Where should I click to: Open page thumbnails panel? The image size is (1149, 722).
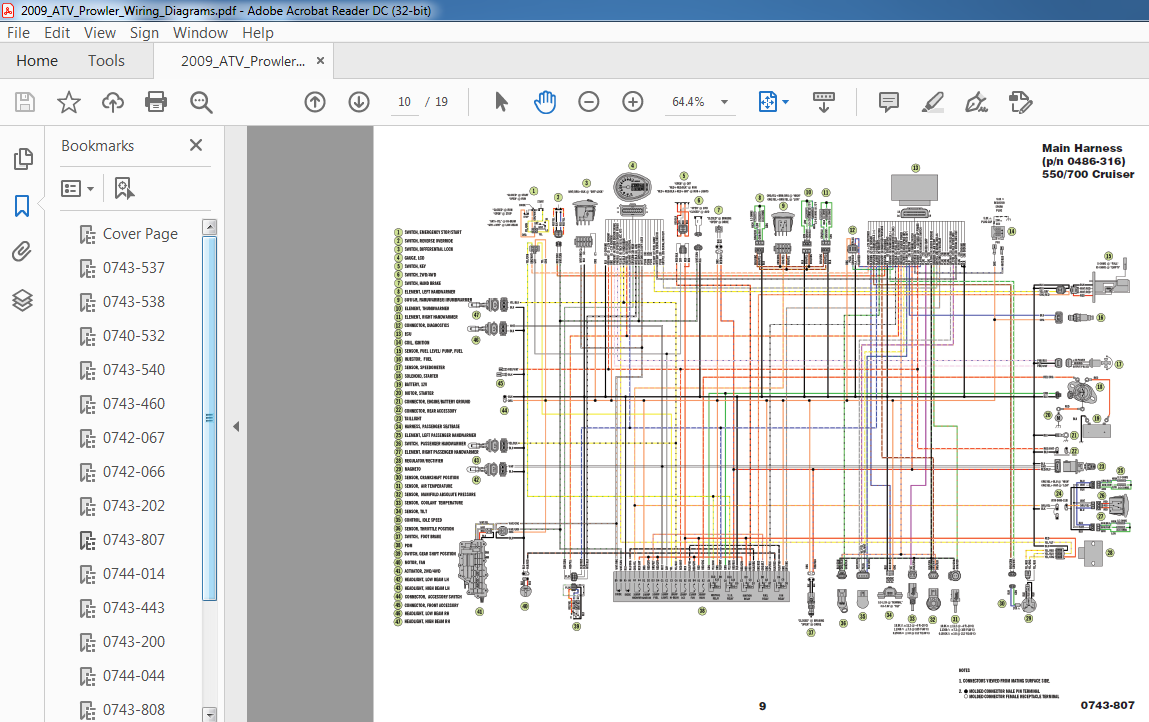point(23,158)
